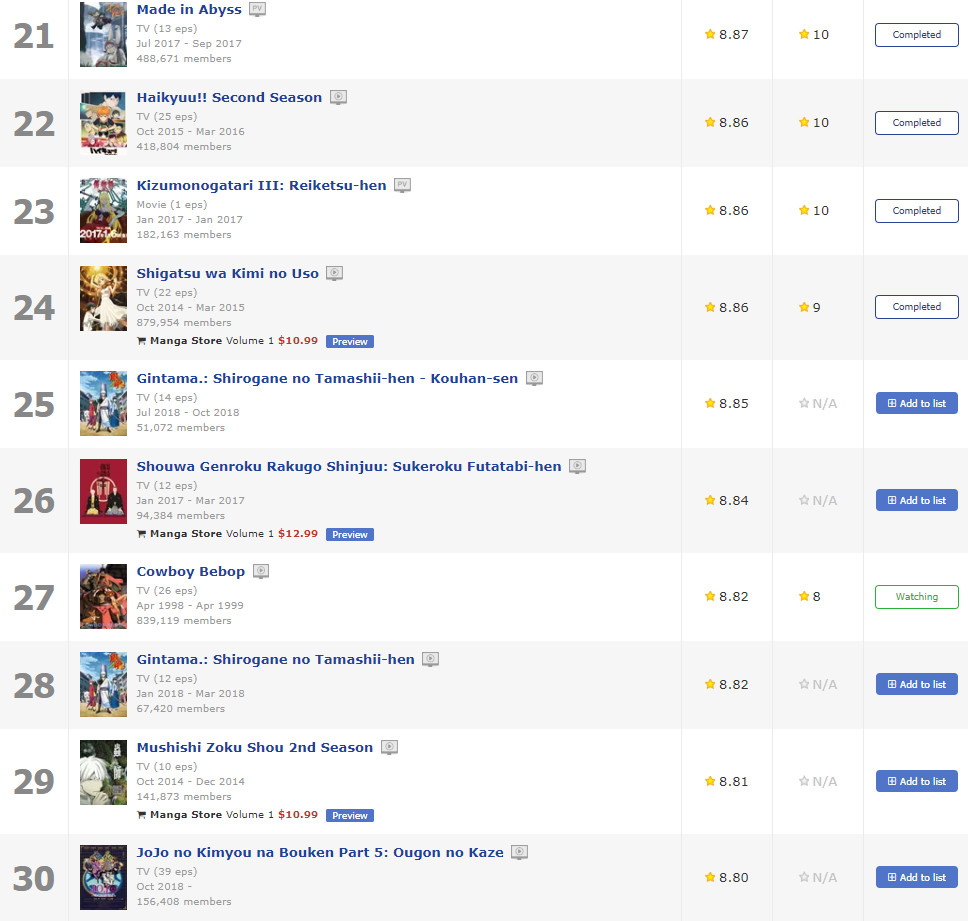
Task: Open the Mushishi Zoku Shou 2nd Season title link
Action: point(255,748)
